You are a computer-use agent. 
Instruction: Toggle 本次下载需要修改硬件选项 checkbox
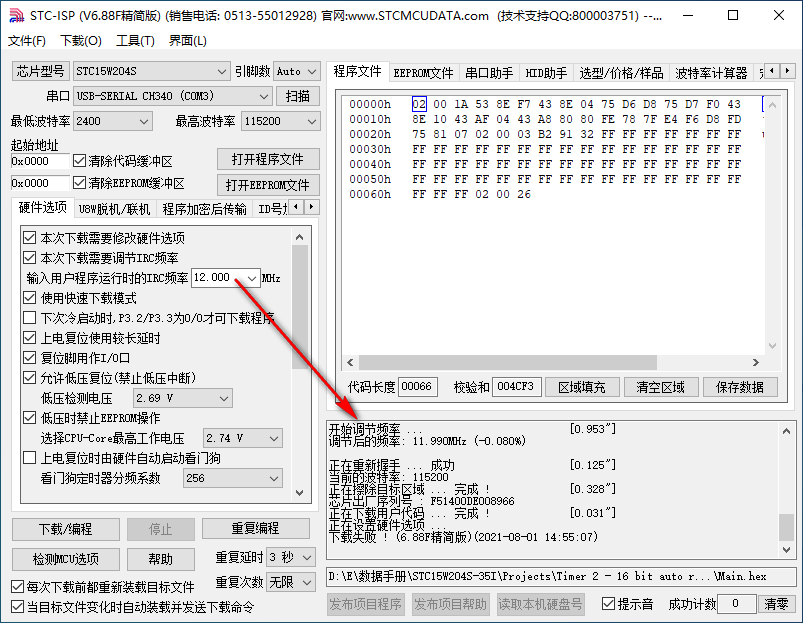pos(30,238)
